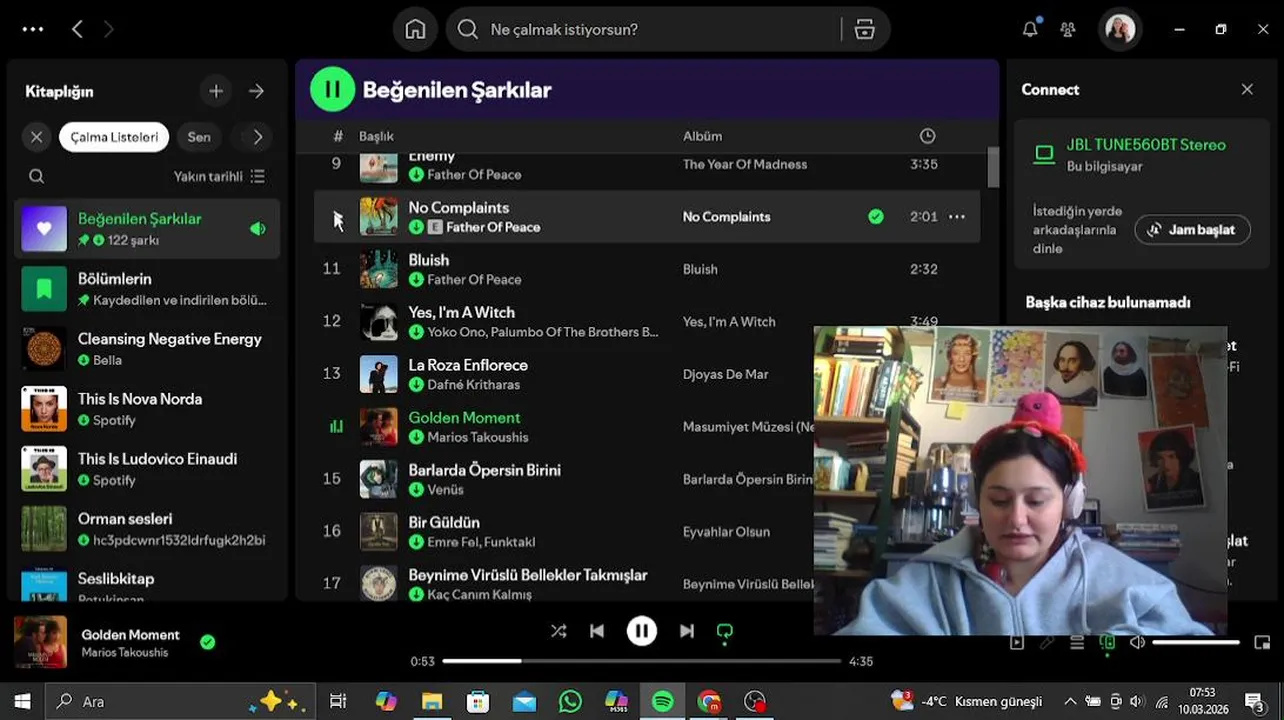Go to Spotify Home

(x=415, y=29)
